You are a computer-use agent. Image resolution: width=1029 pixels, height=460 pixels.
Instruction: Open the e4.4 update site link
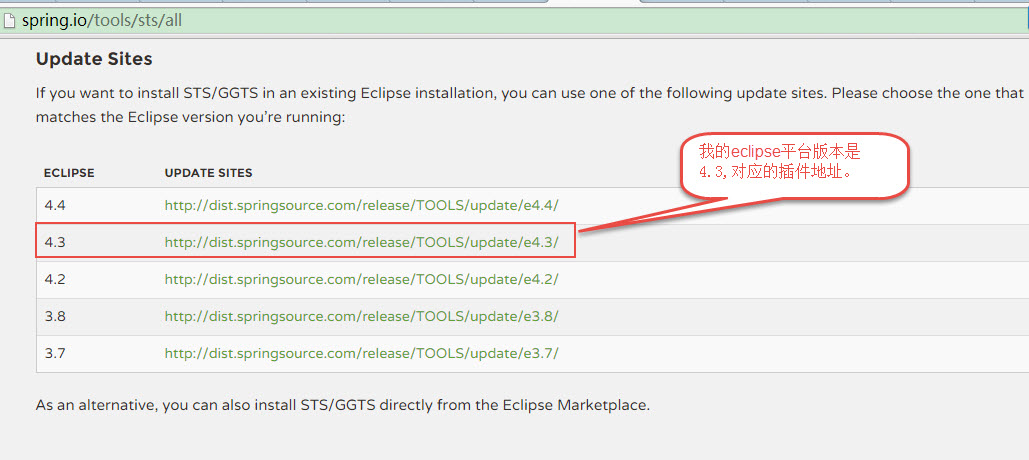tap(362, 205)
